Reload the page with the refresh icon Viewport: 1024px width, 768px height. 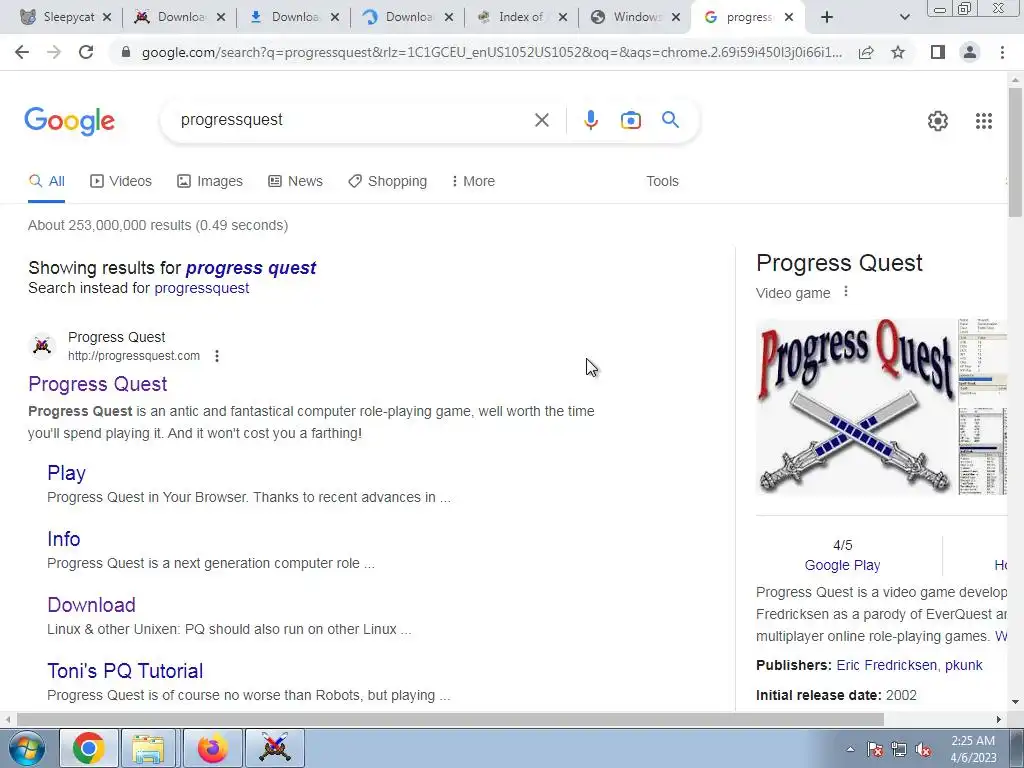[86, 52]
